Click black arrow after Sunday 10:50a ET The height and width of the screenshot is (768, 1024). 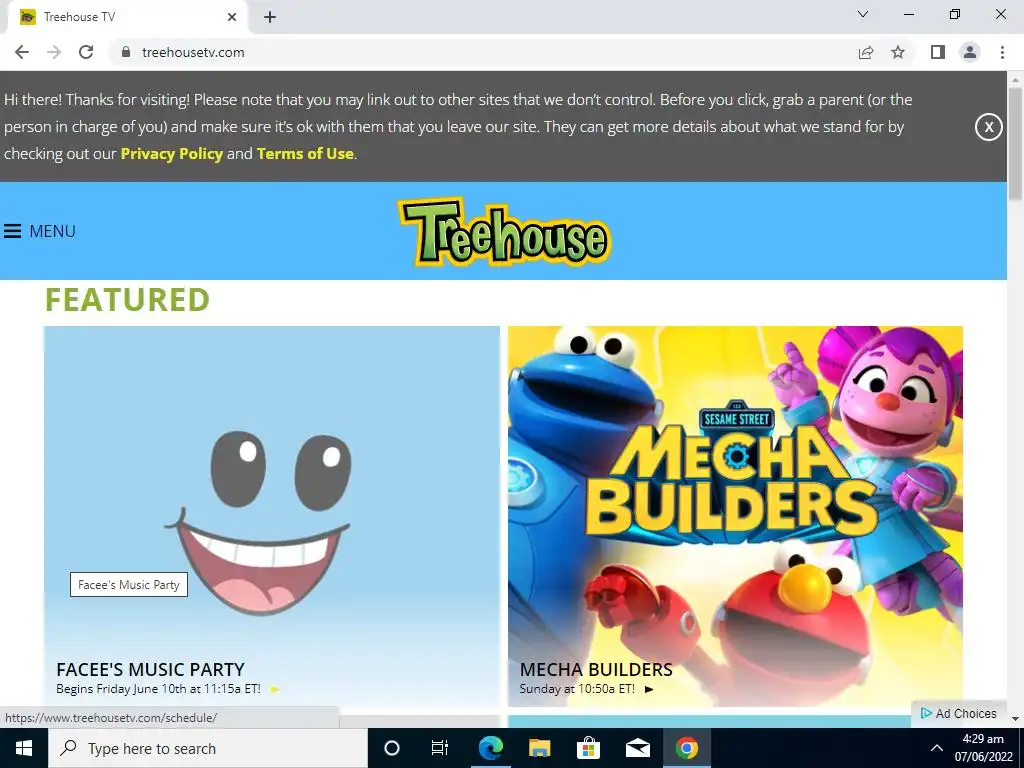[x=648, y=689]
